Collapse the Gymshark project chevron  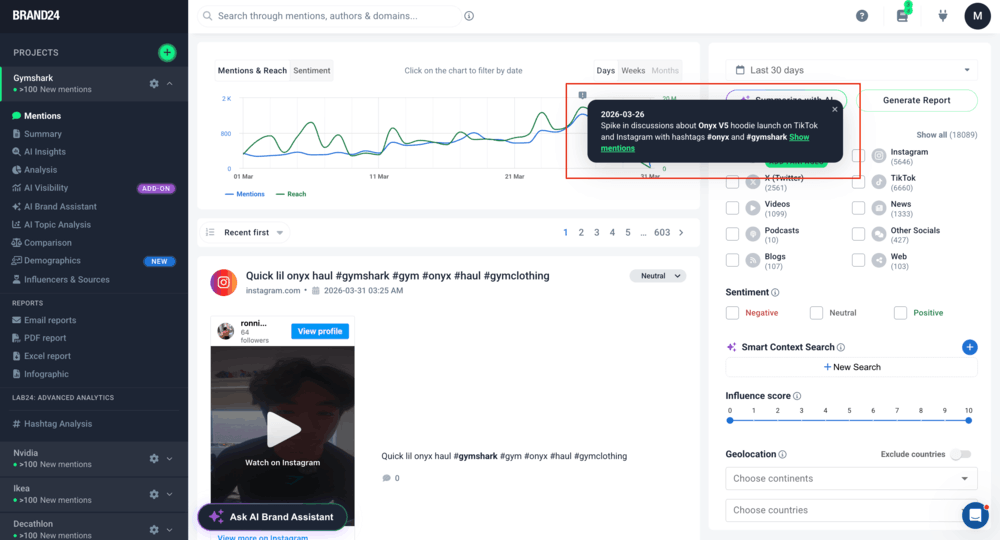[170, 84]
